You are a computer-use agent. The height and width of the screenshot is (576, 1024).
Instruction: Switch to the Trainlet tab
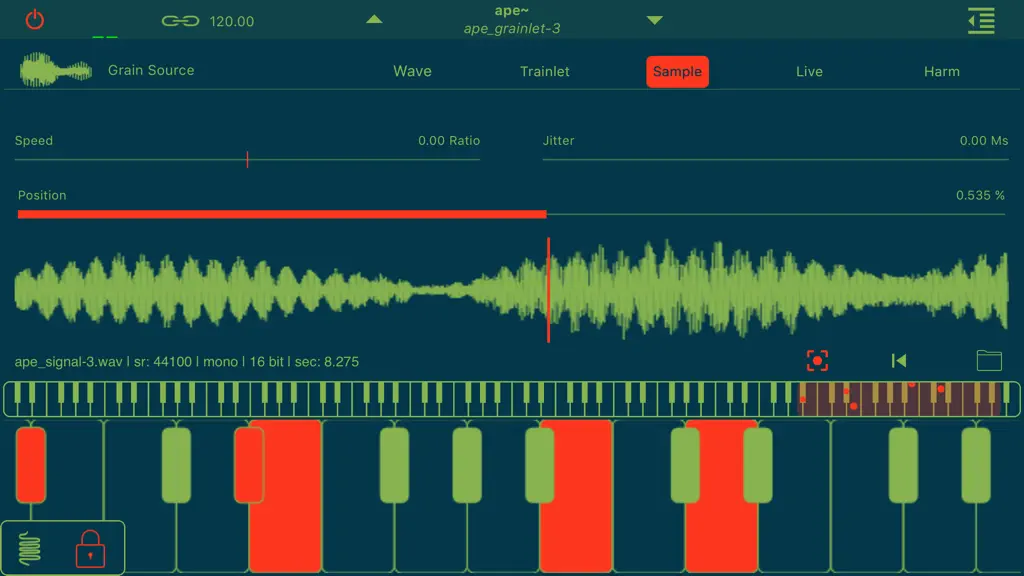(x=545, y=71)
